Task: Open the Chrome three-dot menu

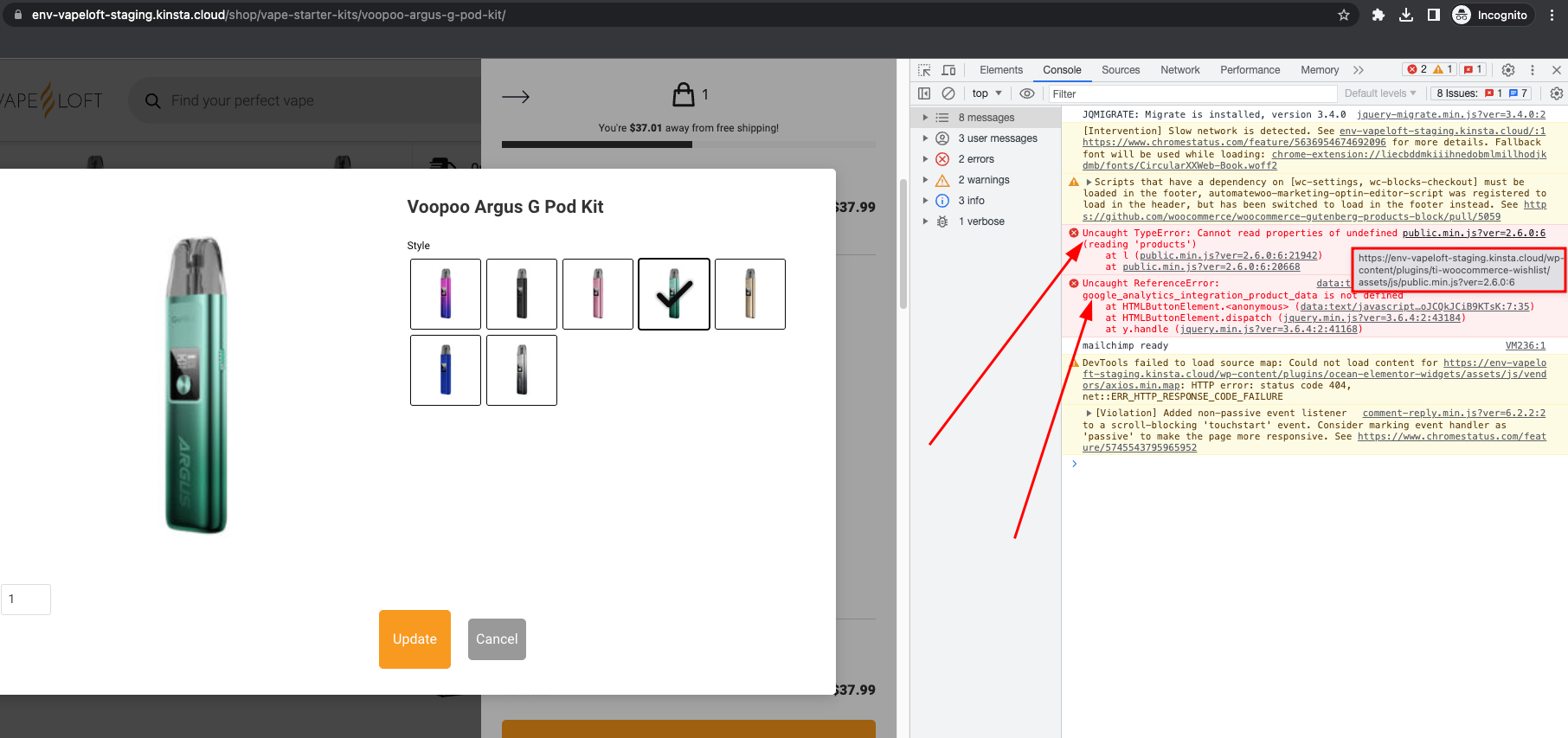Action: [1552, 15]
